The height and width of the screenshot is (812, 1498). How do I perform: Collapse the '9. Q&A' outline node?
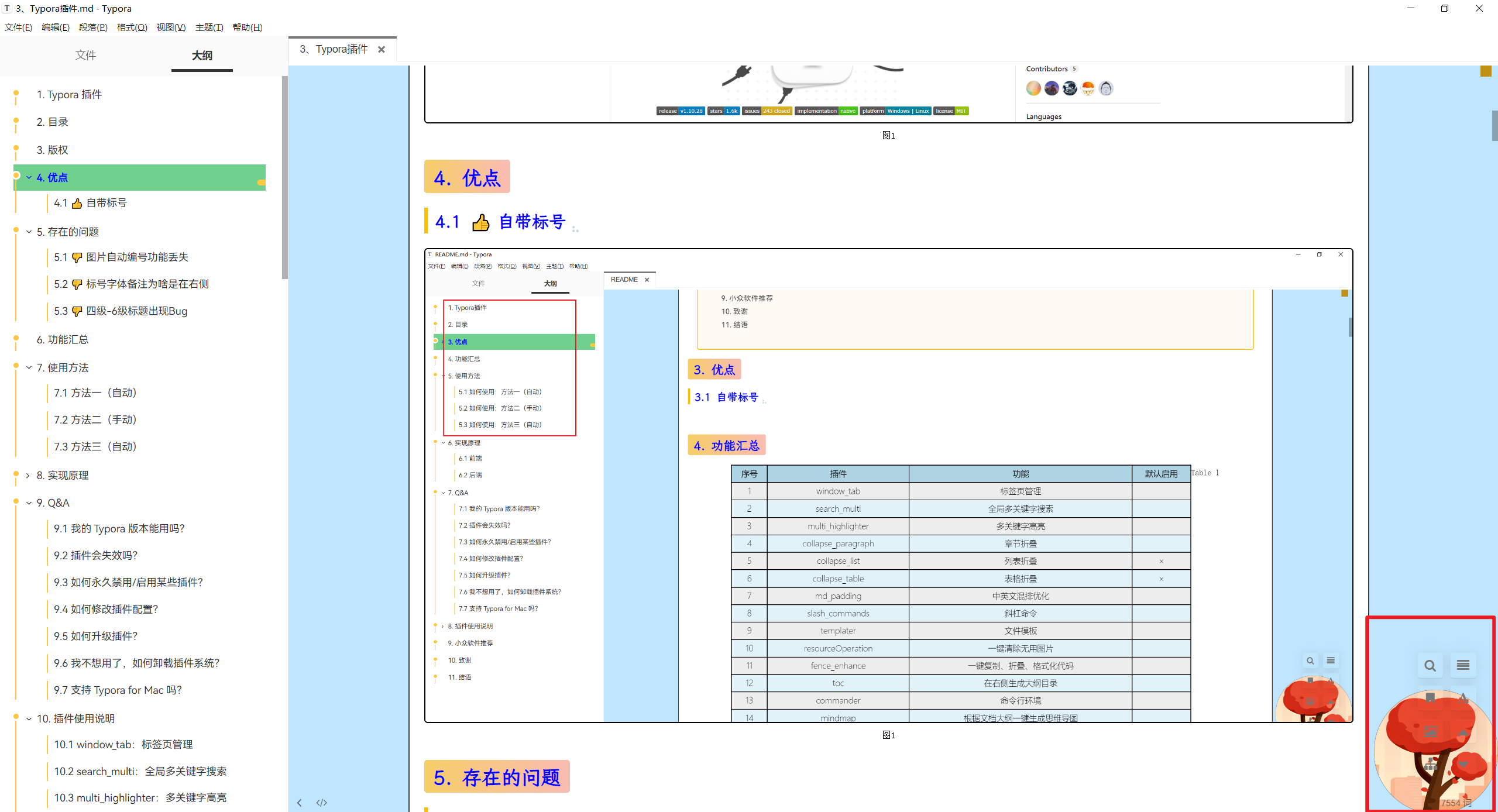(x=29, y=503)
